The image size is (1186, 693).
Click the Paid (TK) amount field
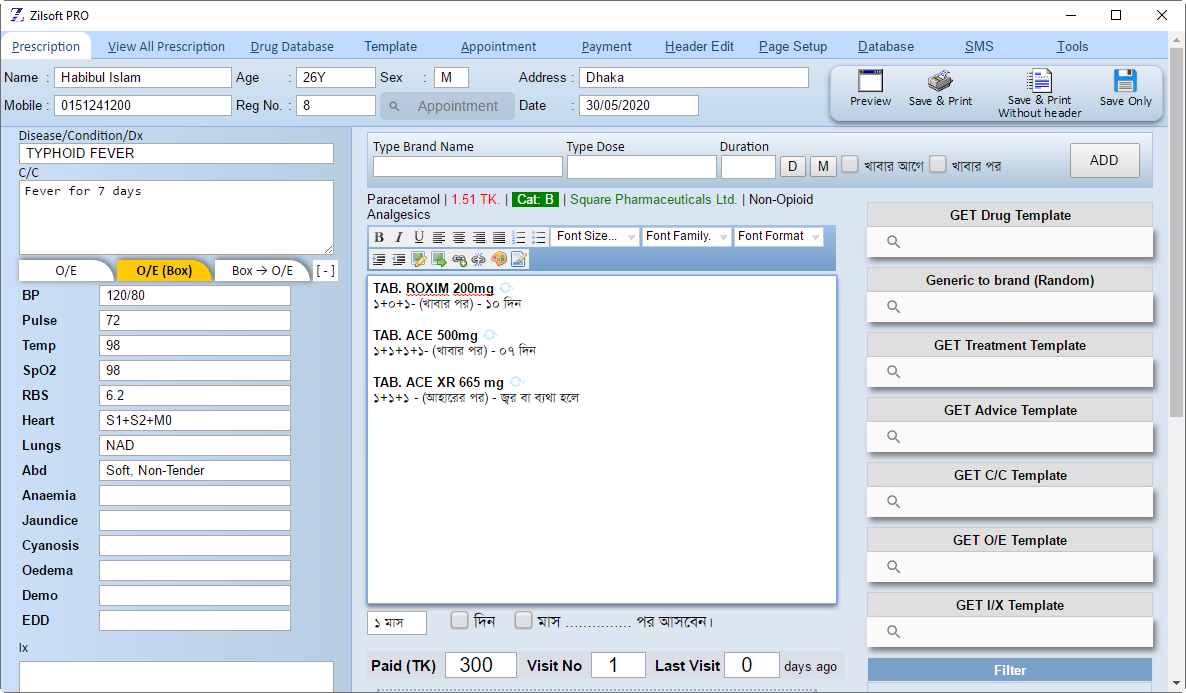point(480,666)
